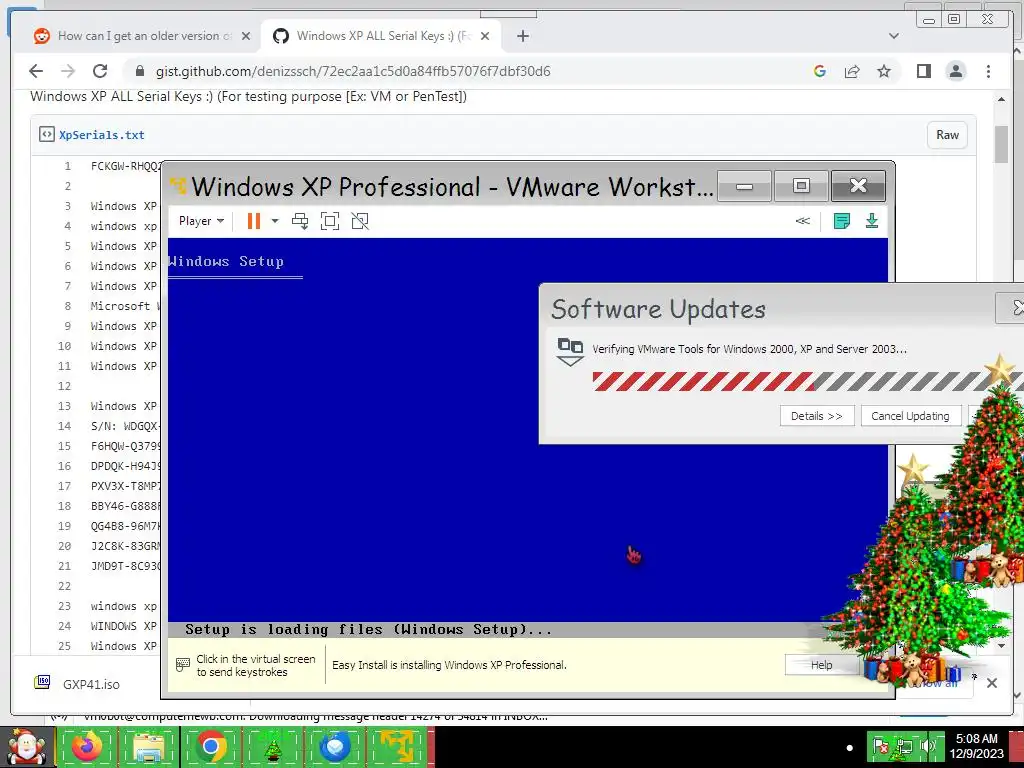Open the XpSerials.txt file link
The height and width of the screenshot is (768, 1024).
pyautogui.click(x=102, y=135)
